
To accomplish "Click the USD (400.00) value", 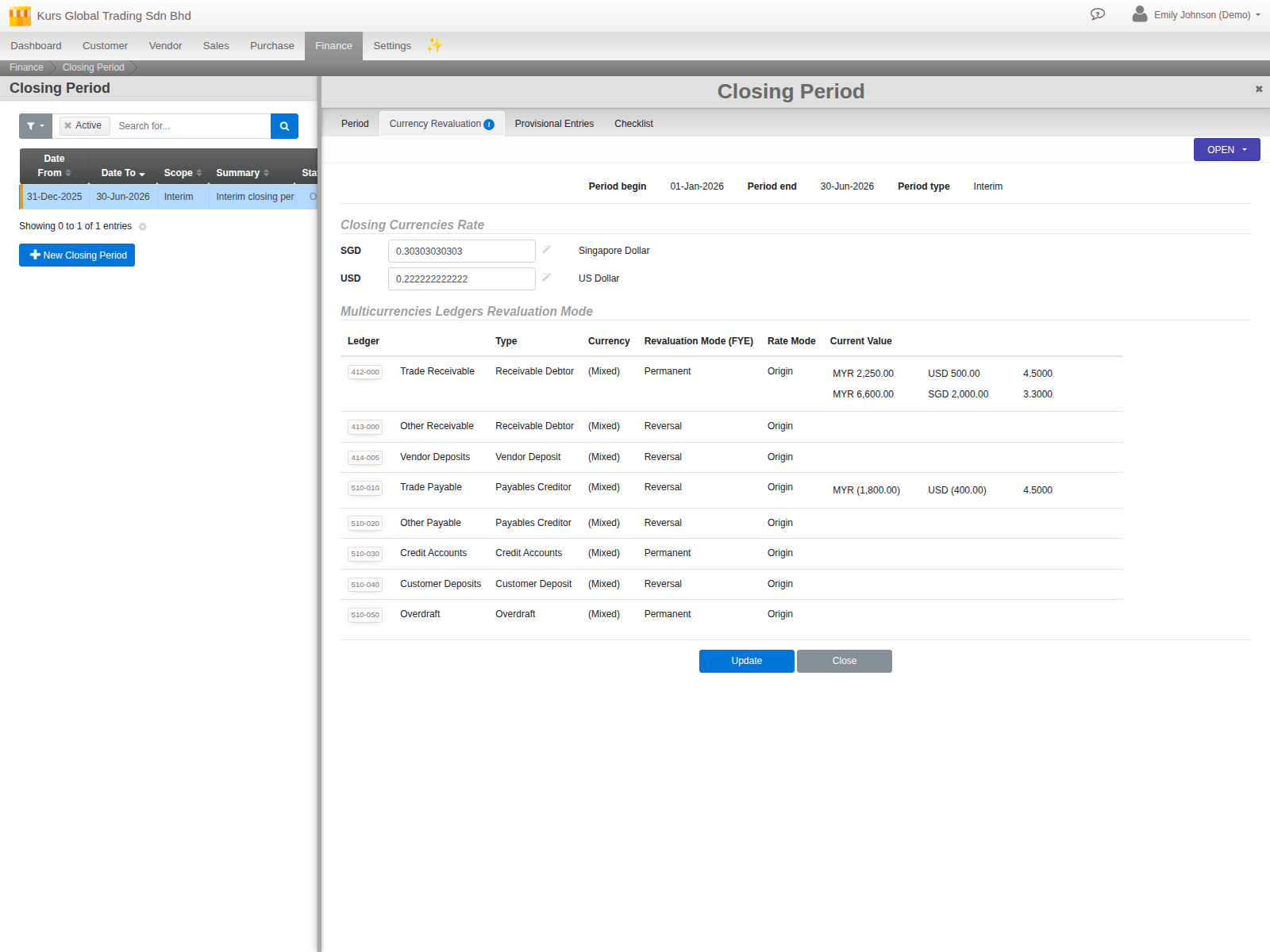I will (957, 490).
